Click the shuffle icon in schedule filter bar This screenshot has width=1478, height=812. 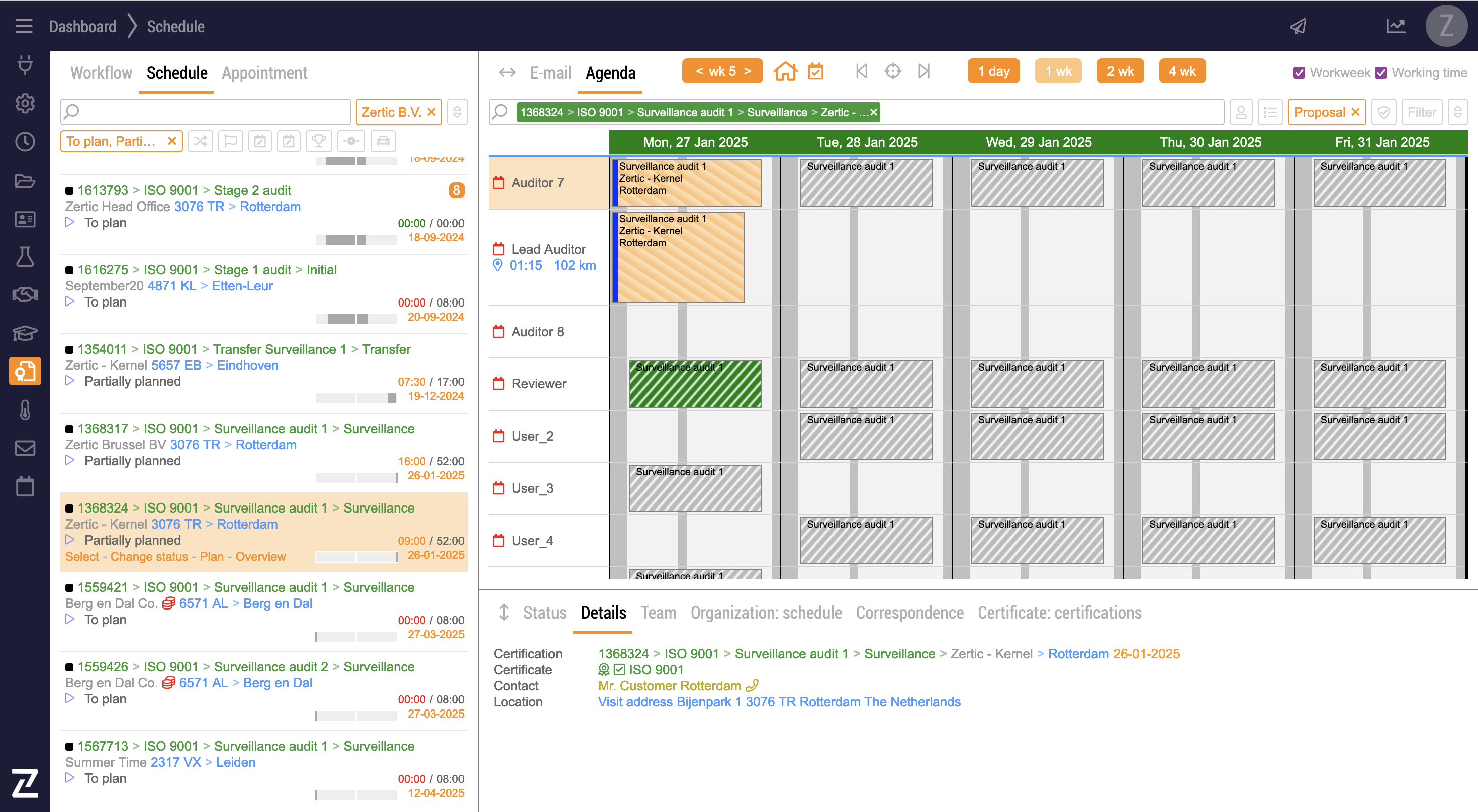click(x=200, y=141)
